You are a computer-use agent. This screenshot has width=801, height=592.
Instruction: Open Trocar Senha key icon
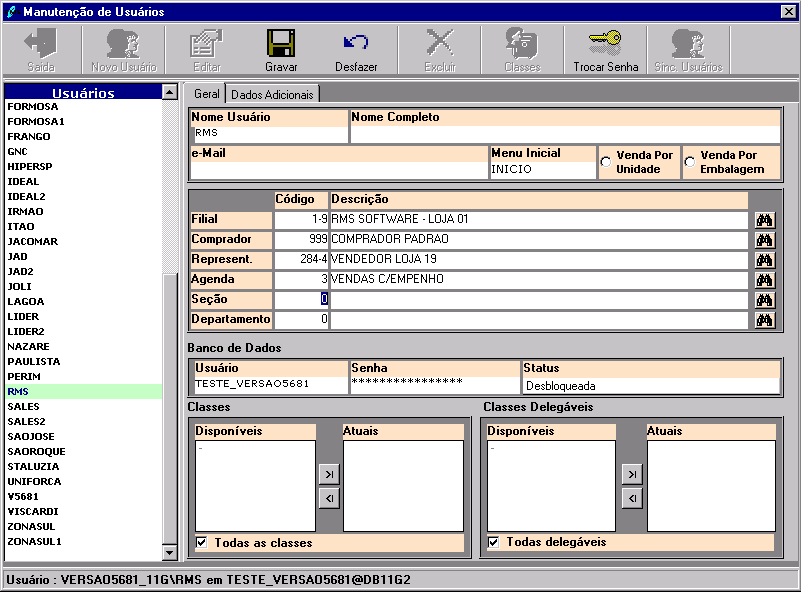605,43
